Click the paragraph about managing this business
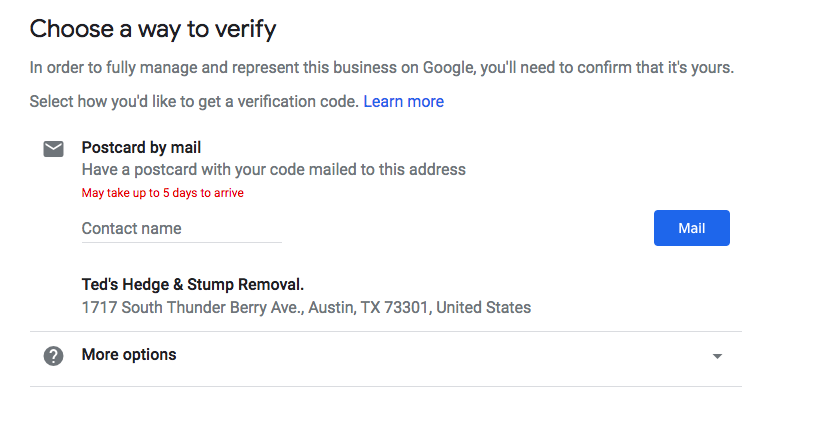Screen dimensions: 813x425 382,69
